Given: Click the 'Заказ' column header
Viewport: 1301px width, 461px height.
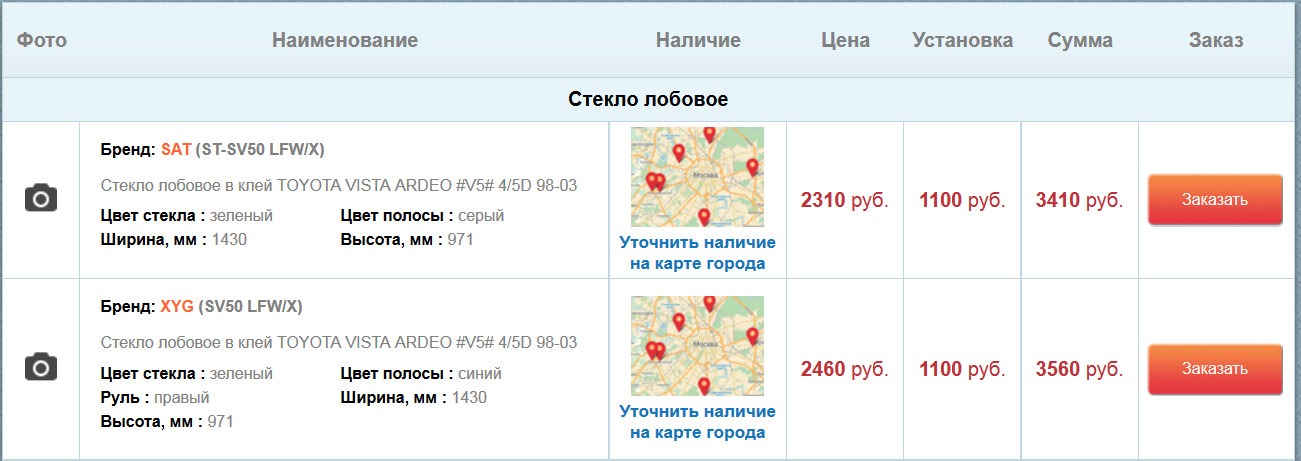Looking at the screenshot, I should tap(1216, 40).
